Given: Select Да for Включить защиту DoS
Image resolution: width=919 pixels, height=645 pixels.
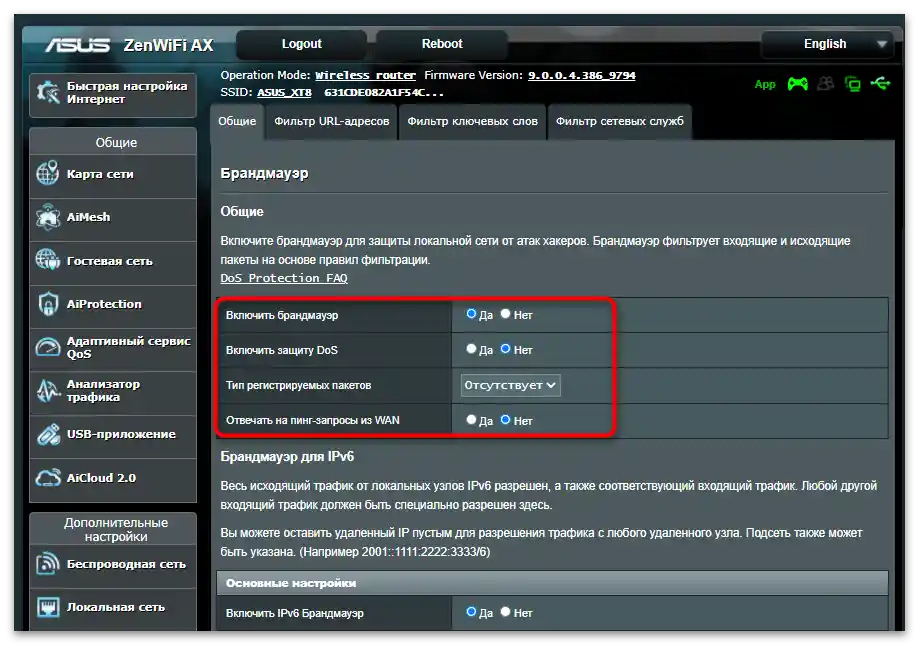Looking at the screenshot, I should (x=471, y=349).
